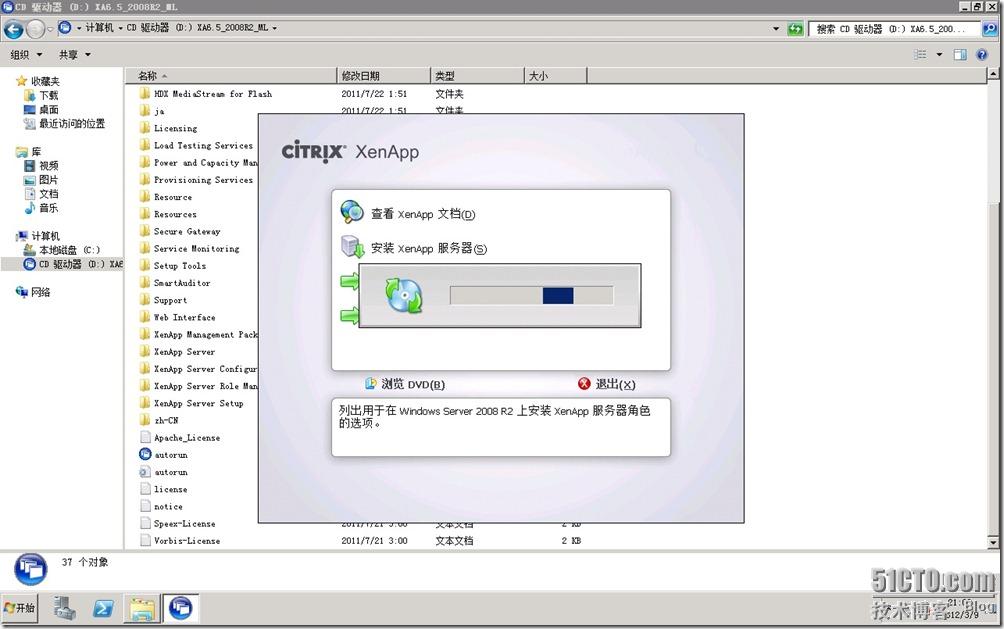
Task: Click the address bar path XA6.5_2008R2_ML
Action: coord(232,28)
